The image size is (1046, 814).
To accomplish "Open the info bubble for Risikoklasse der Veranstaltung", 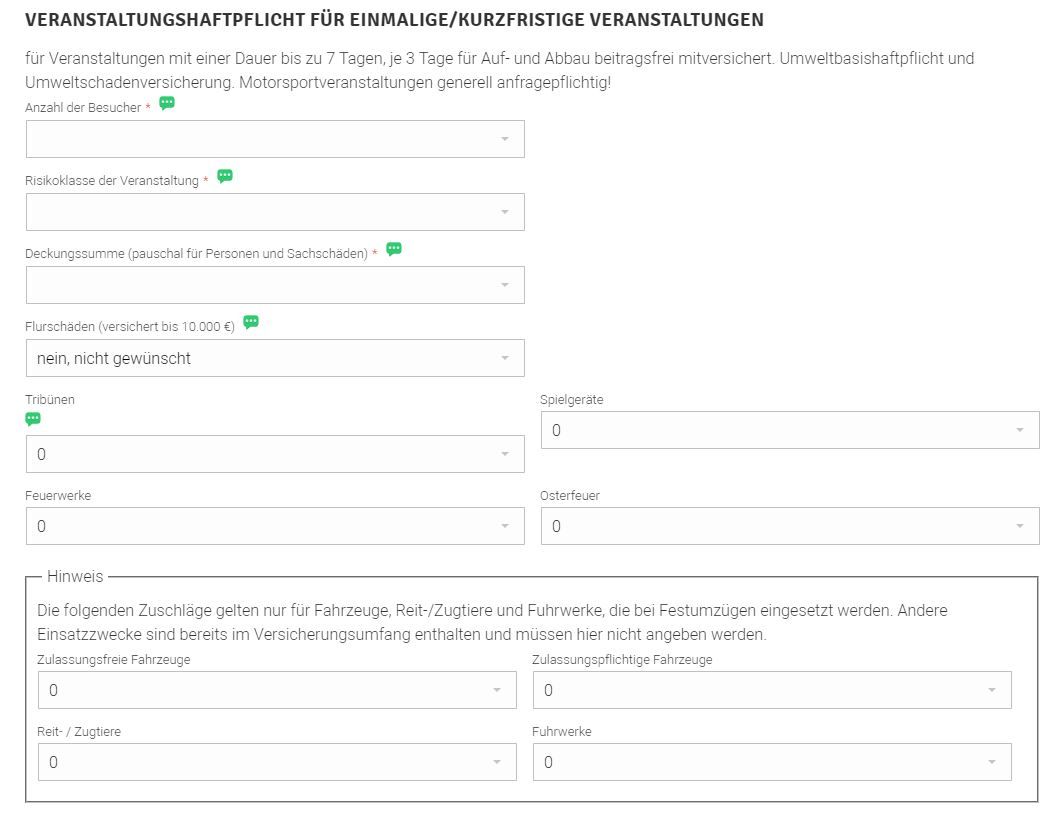I will (225, 176).
